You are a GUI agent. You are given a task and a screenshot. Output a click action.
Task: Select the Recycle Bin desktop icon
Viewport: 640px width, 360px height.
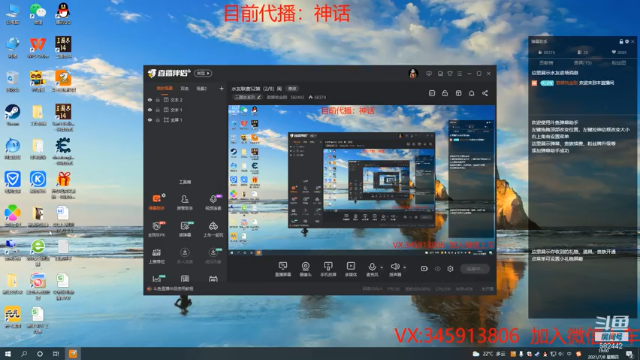tap(13, 81)
